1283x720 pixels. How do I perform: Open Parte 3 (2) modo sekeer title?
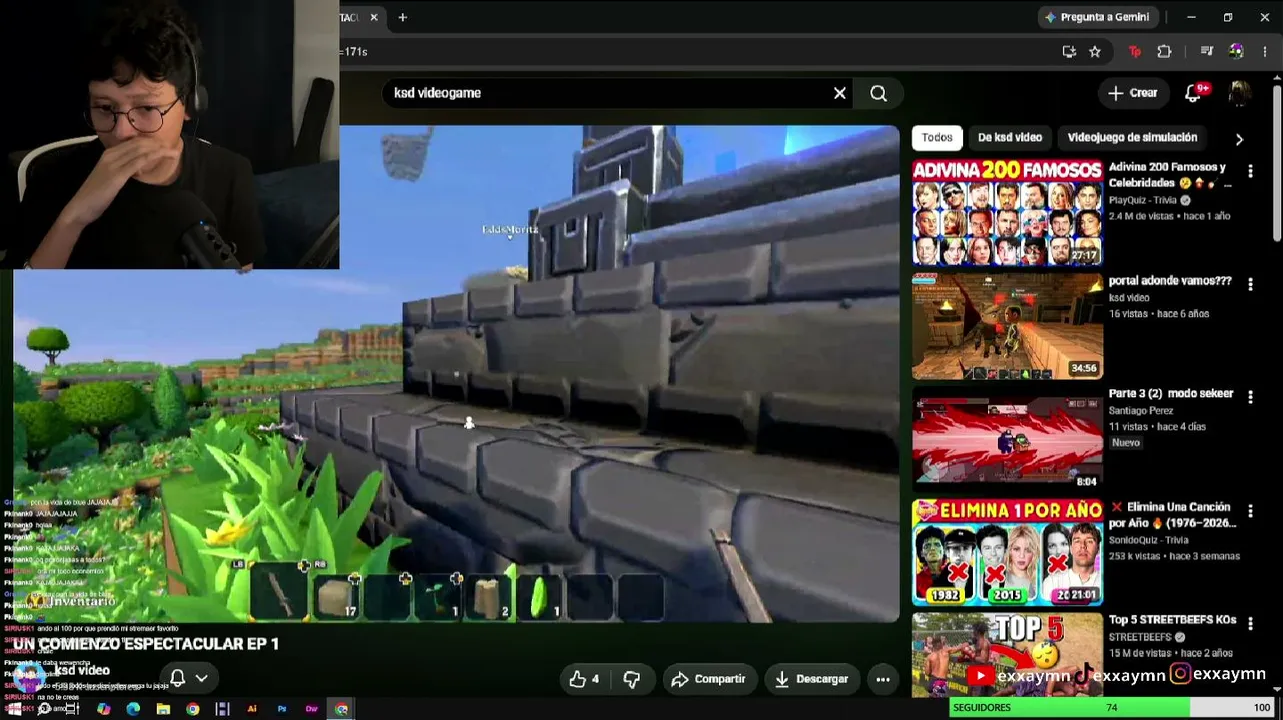pyautogui.click(x=1171, y=394)
